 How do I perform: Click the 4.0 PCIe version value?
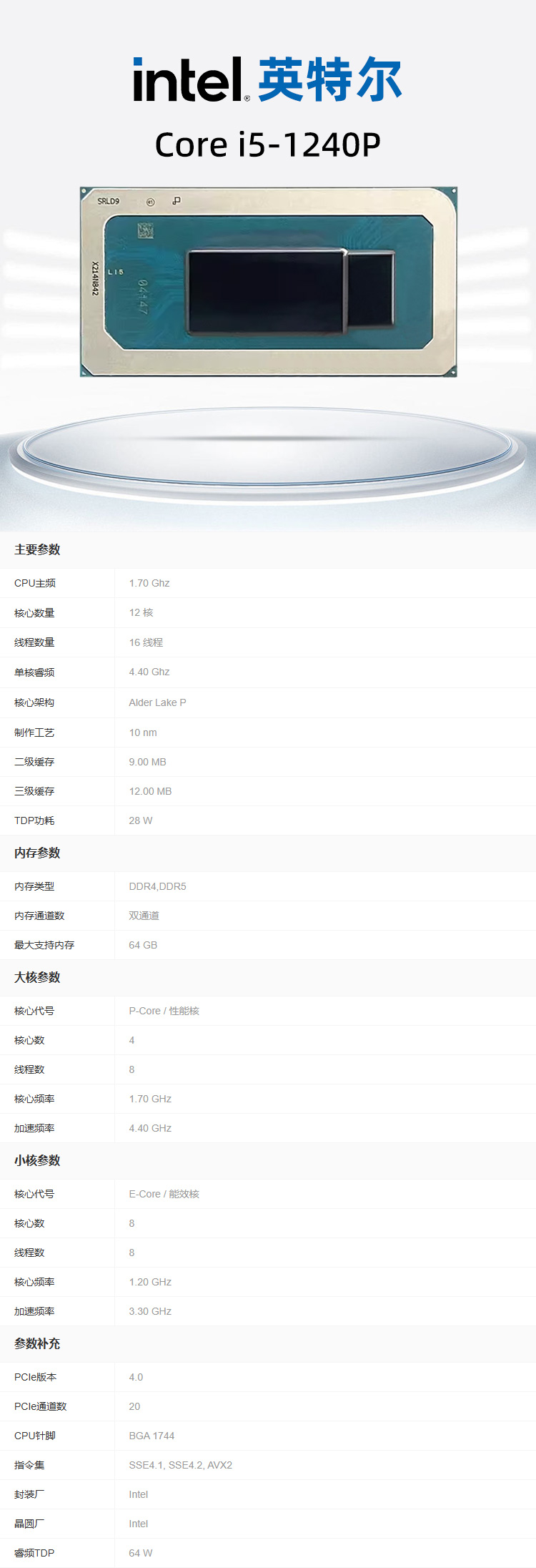pyautogui.click(x=136, y=1377)
